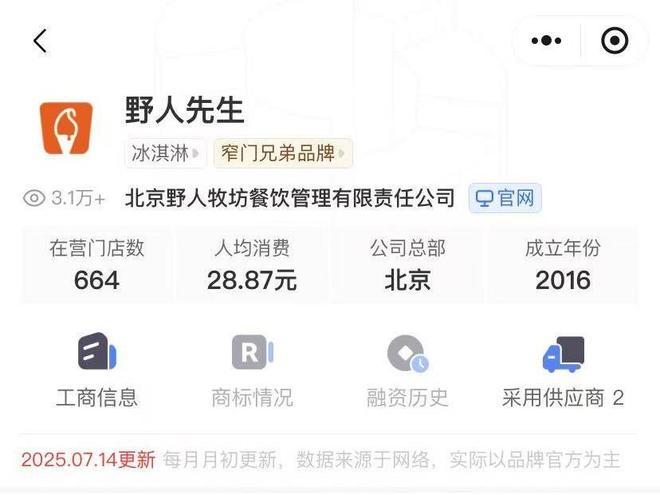Tap the 2025.07.14更新 date notice
Screen dimensions: 660x495
88,460
